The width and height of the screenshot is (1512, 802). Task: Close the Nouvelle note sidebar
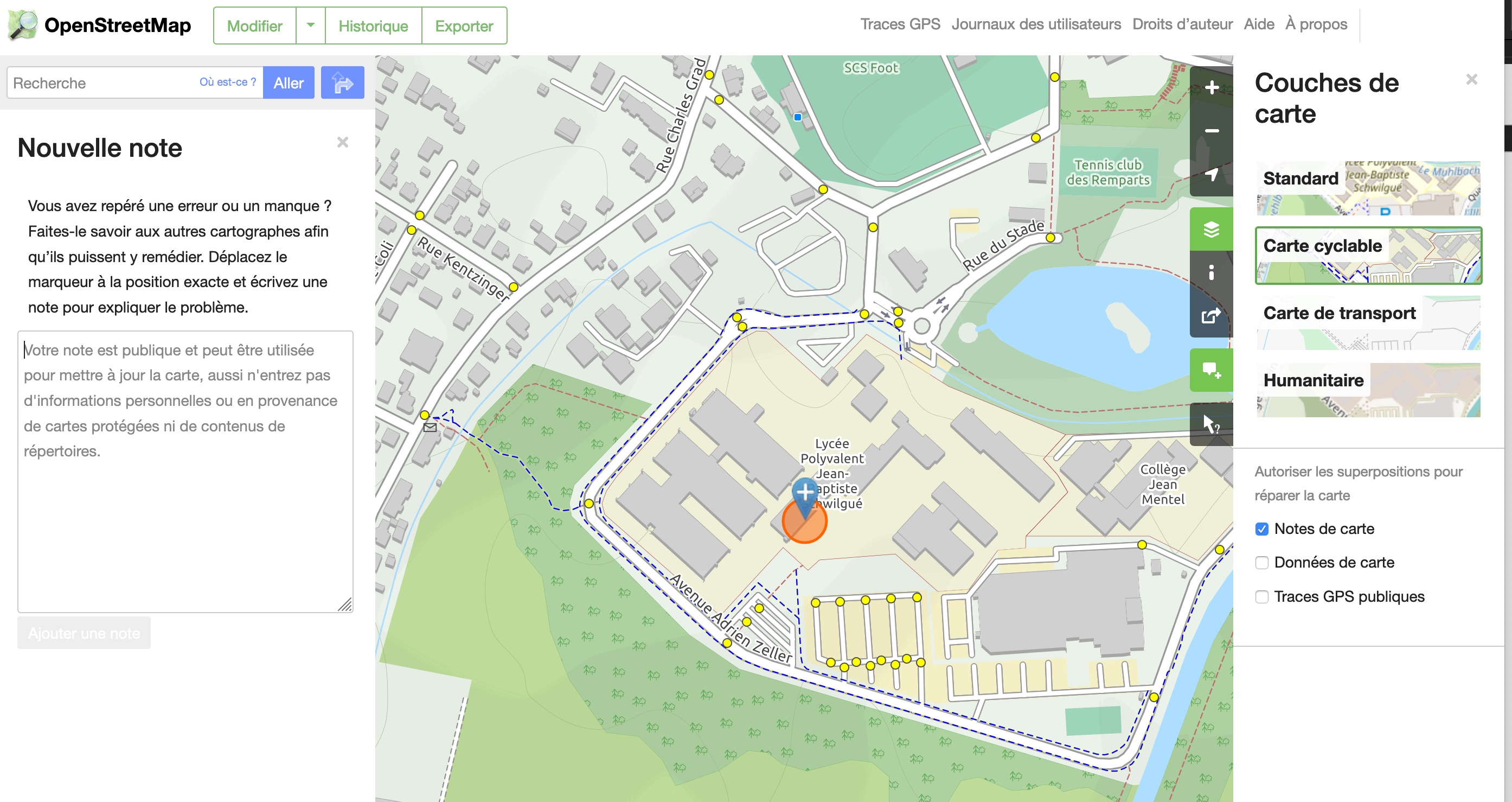coord(343,142)
